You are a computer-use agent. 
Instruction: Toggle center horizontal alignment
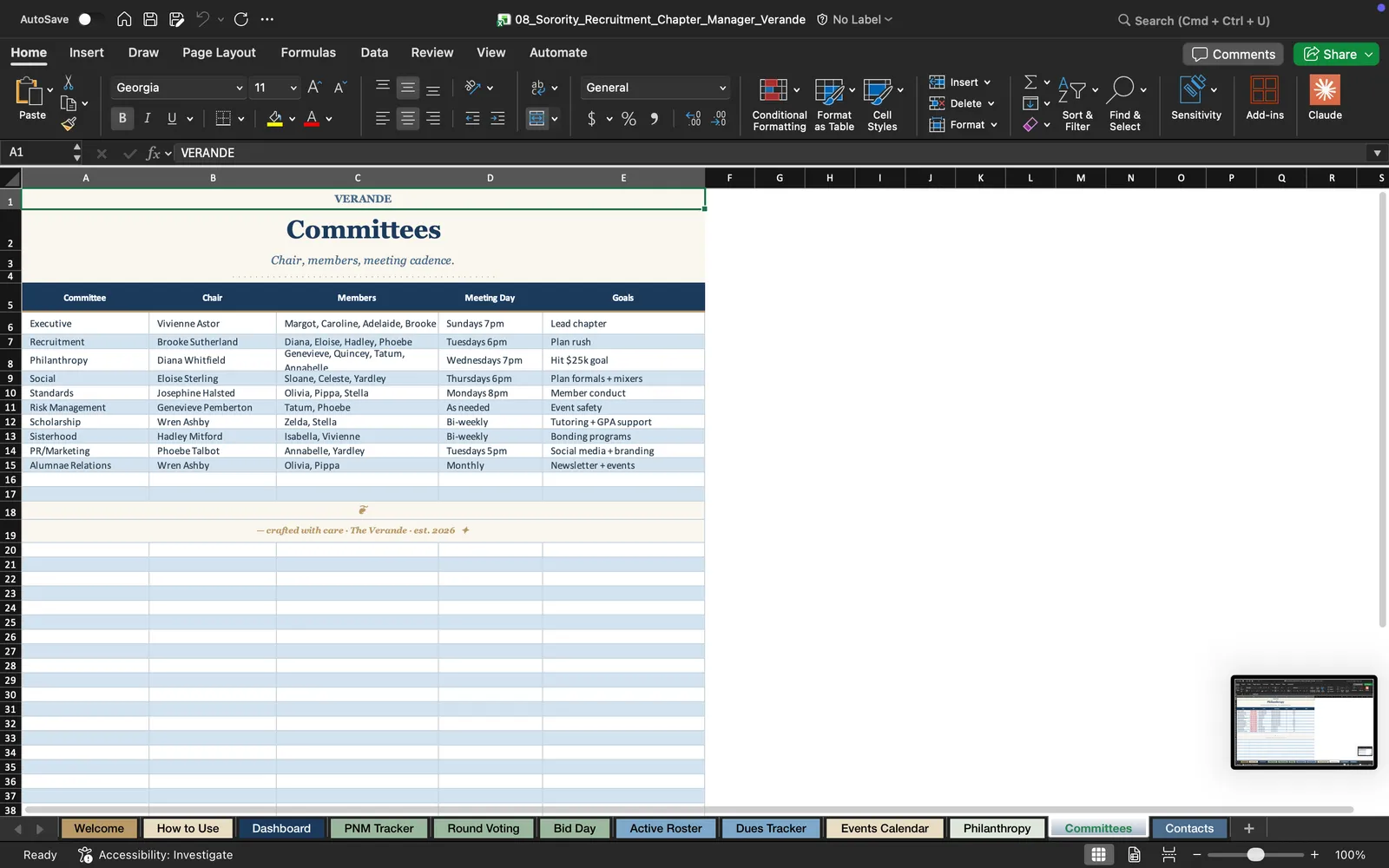pos(407,118)
